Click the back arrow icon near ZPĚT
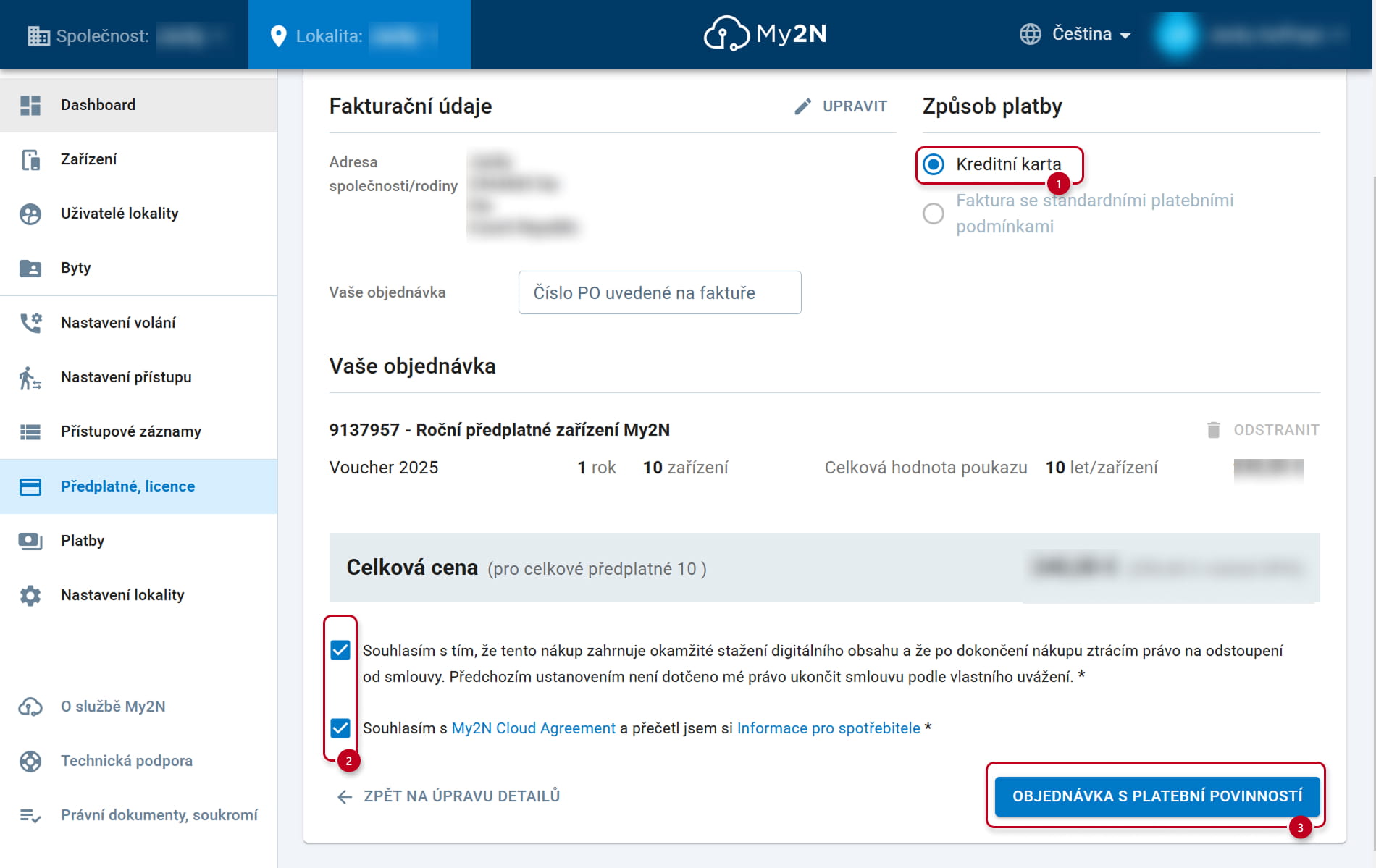Screen dimensions: 1376x868 [345, 797]
